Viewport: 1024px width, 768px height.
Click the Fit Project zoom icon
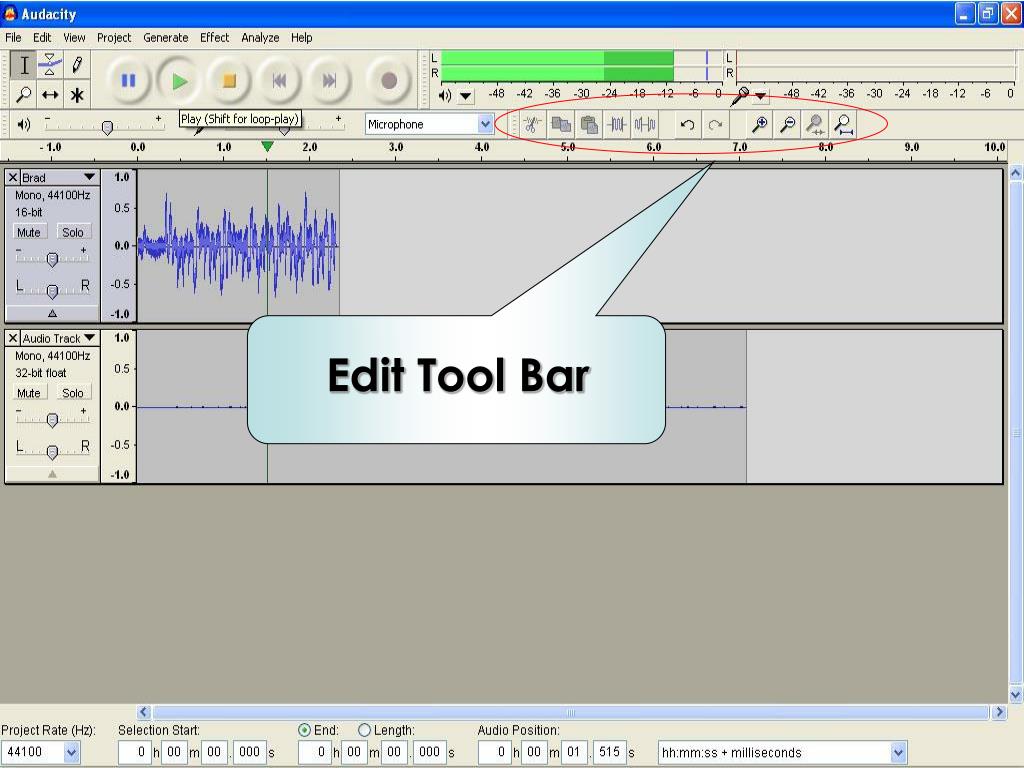844,124
